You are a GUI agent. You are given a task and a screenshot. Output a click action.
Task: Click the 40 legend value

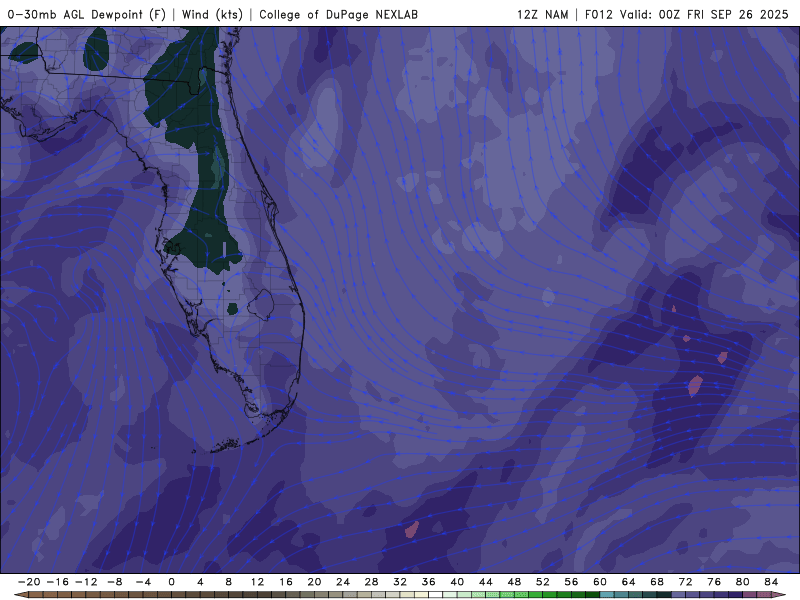point(457,582)
